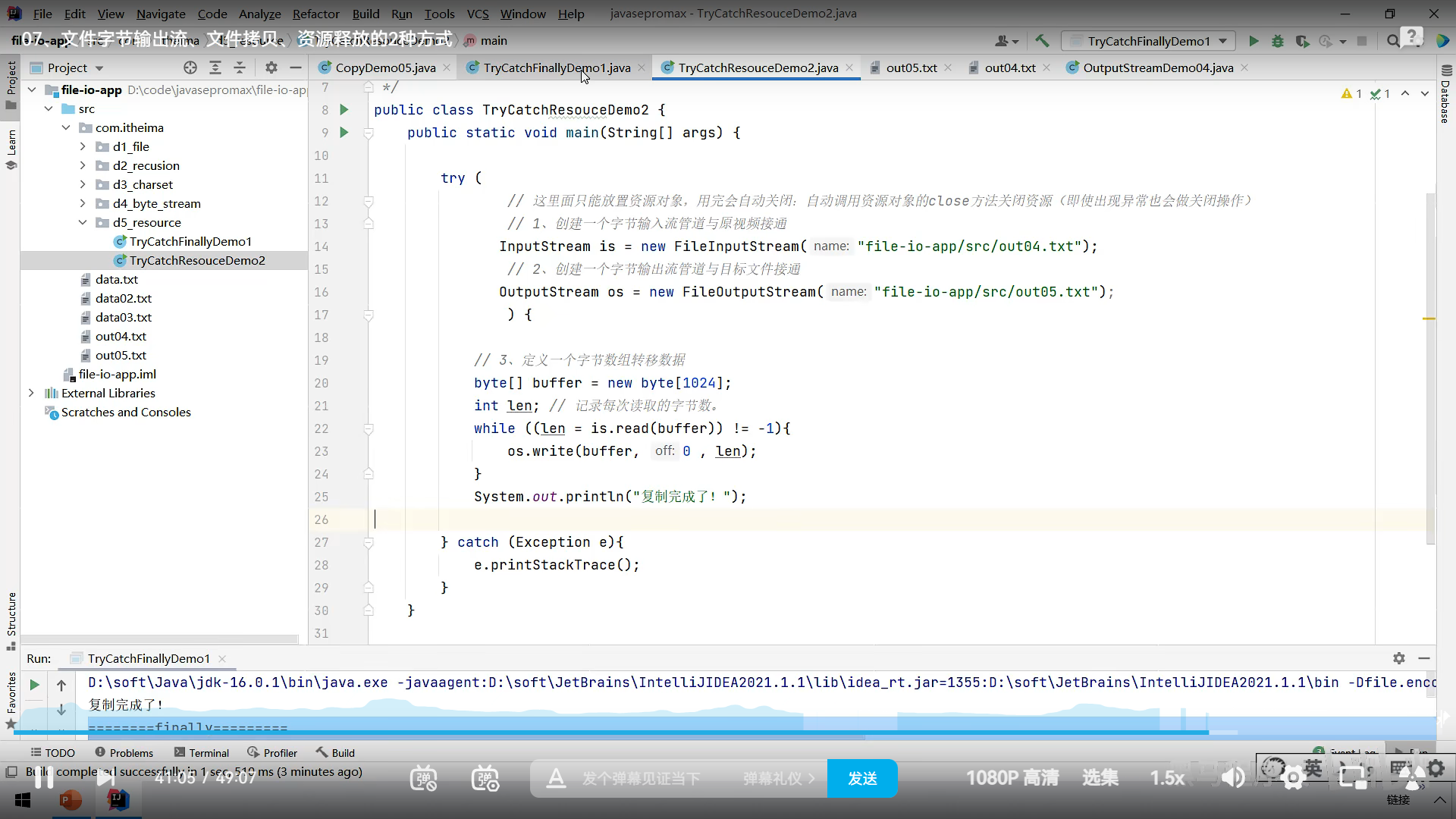
Task: Collapse all in the Project panel toolbar
Action: click(x=240, y=67)
